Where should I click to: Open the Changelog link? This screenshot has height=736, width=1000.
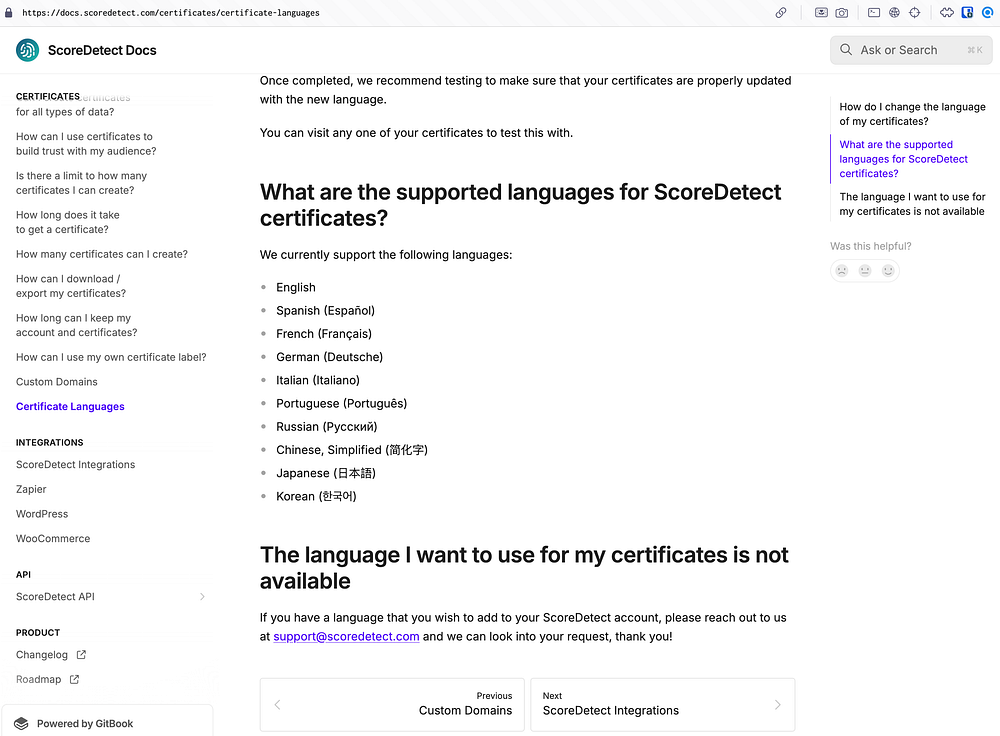[x=41, y=654]
